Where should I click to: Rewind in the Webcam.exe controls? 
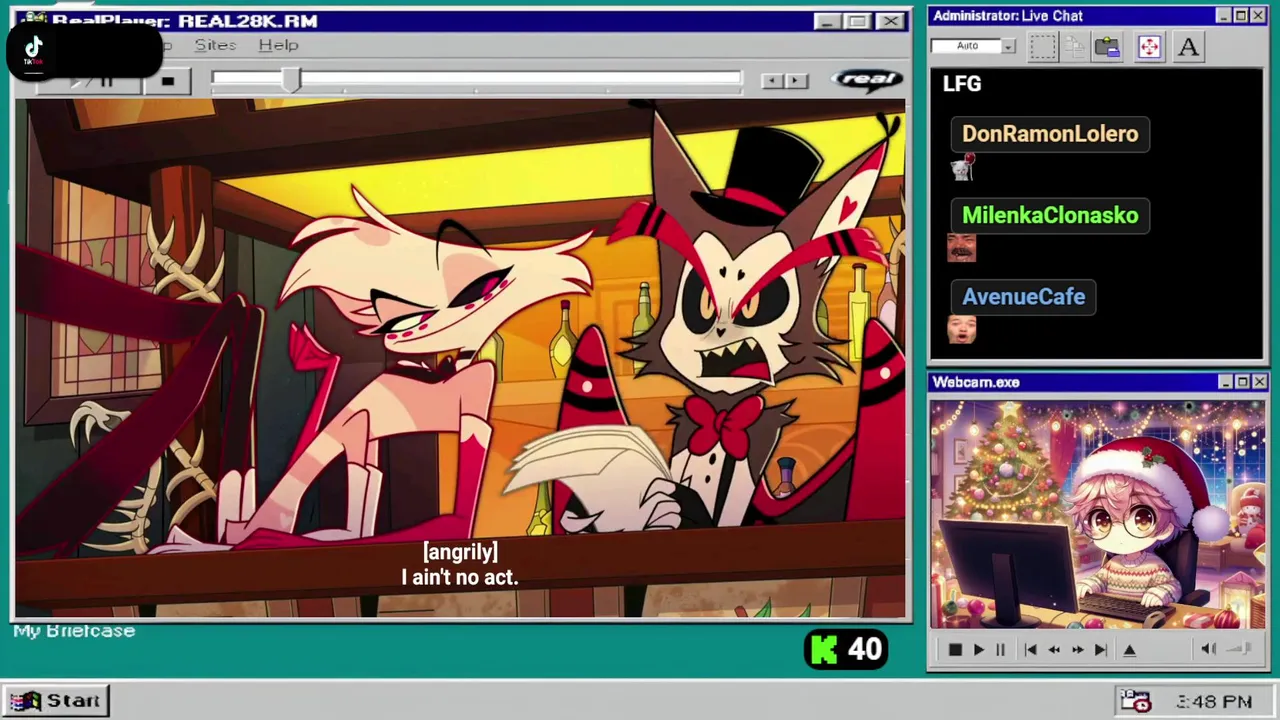[x=1054, y=650]
